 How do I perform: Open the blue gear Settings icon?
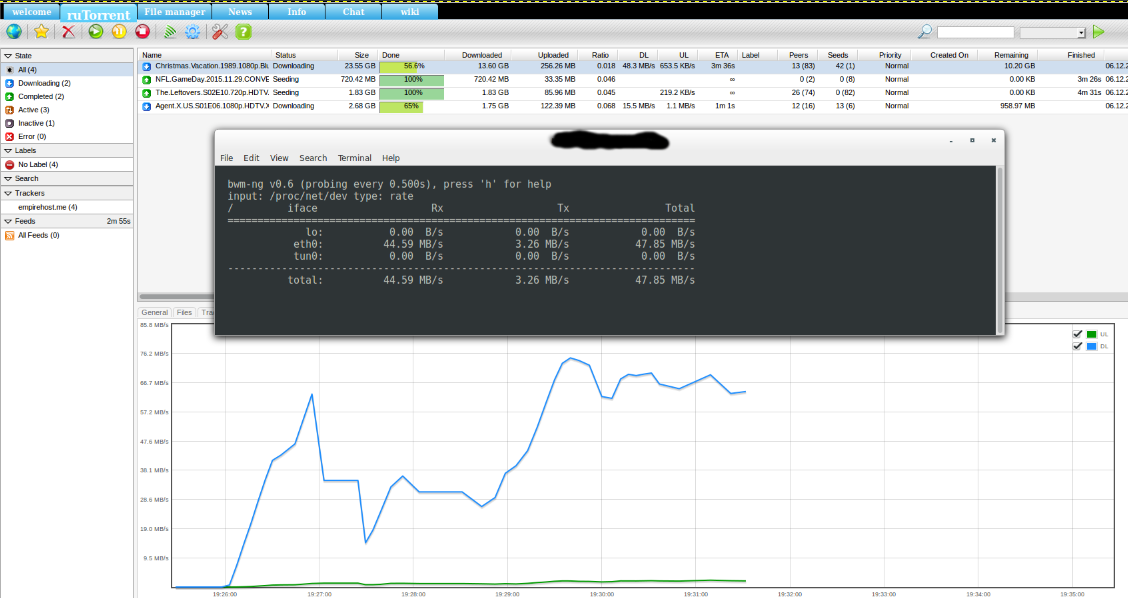(193, 32)
